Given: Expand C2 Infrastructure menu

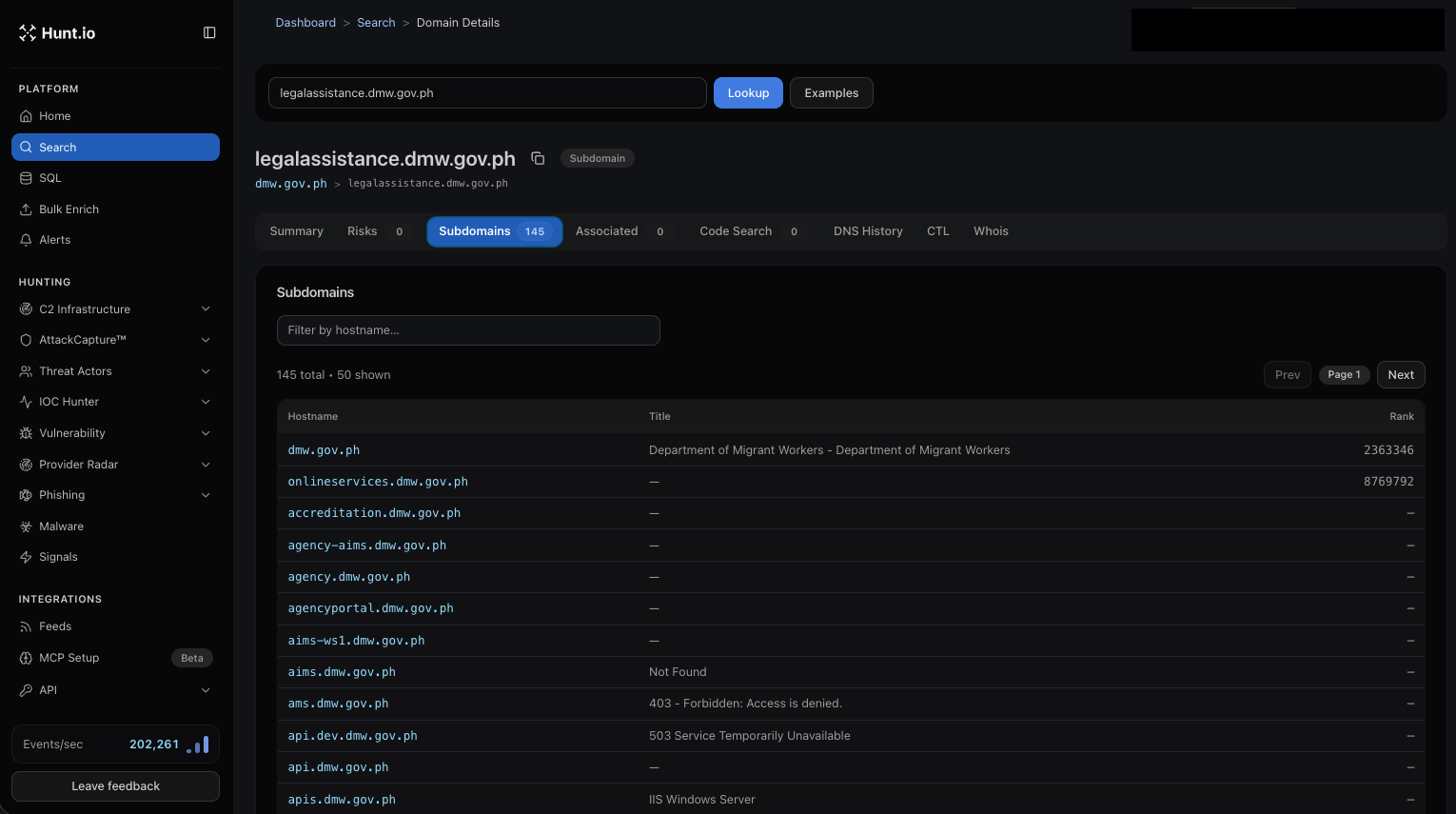Looking at the screenshot, I should coord(115,309).
